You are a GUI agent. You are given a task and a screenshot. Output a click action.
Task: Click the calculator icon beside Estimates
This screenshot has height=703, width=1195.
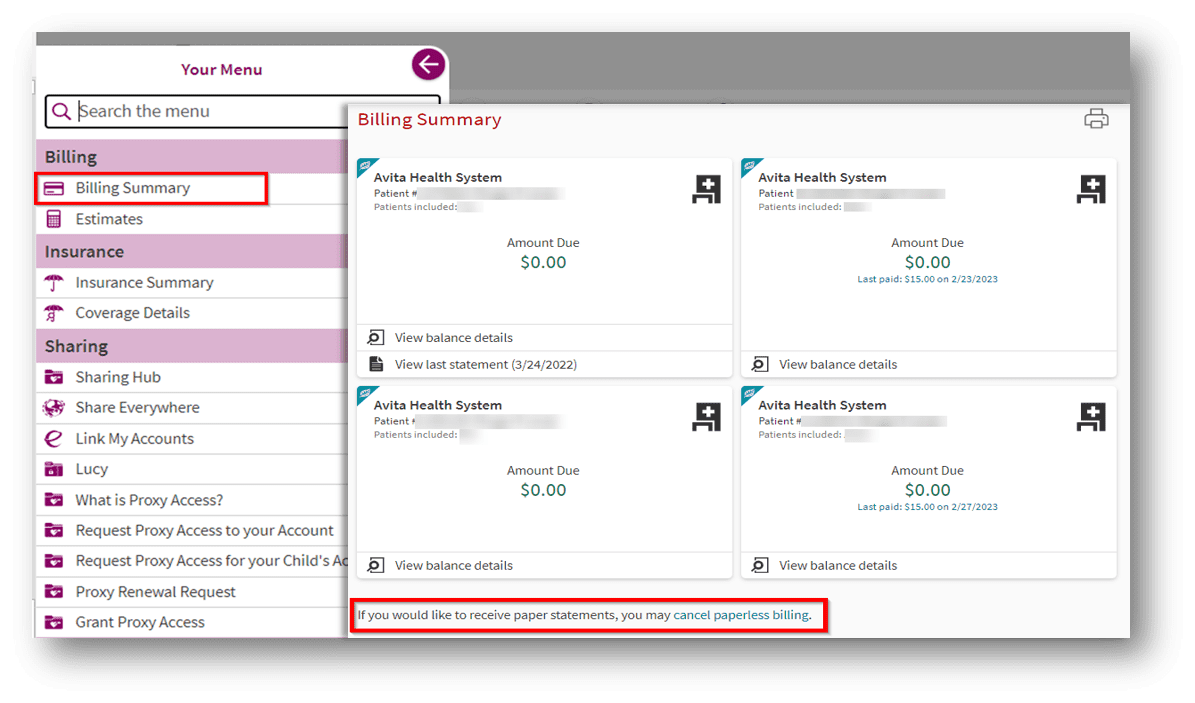pyautogui.click(x=53, y=220)
